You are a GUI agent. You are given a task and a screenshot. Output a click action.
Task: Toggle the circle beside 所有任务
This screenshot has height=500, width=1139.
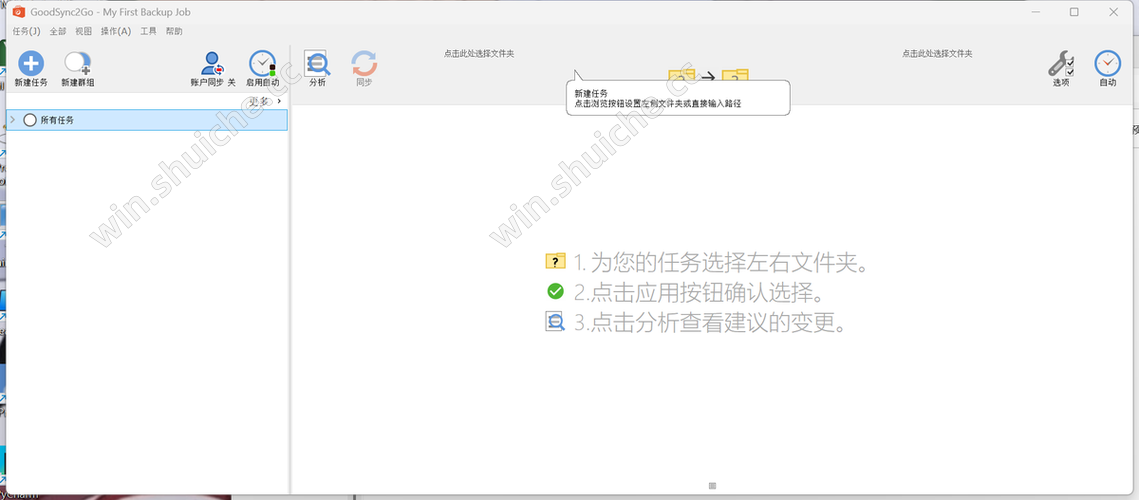(30, 120)
